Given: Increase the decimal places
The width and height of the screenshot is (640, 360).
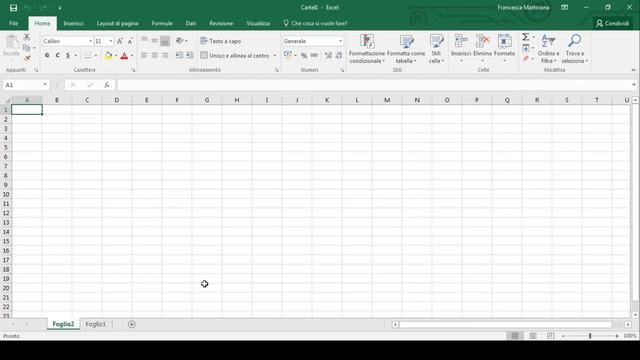Looking at the screenshot, I should (x=328, y=56).
